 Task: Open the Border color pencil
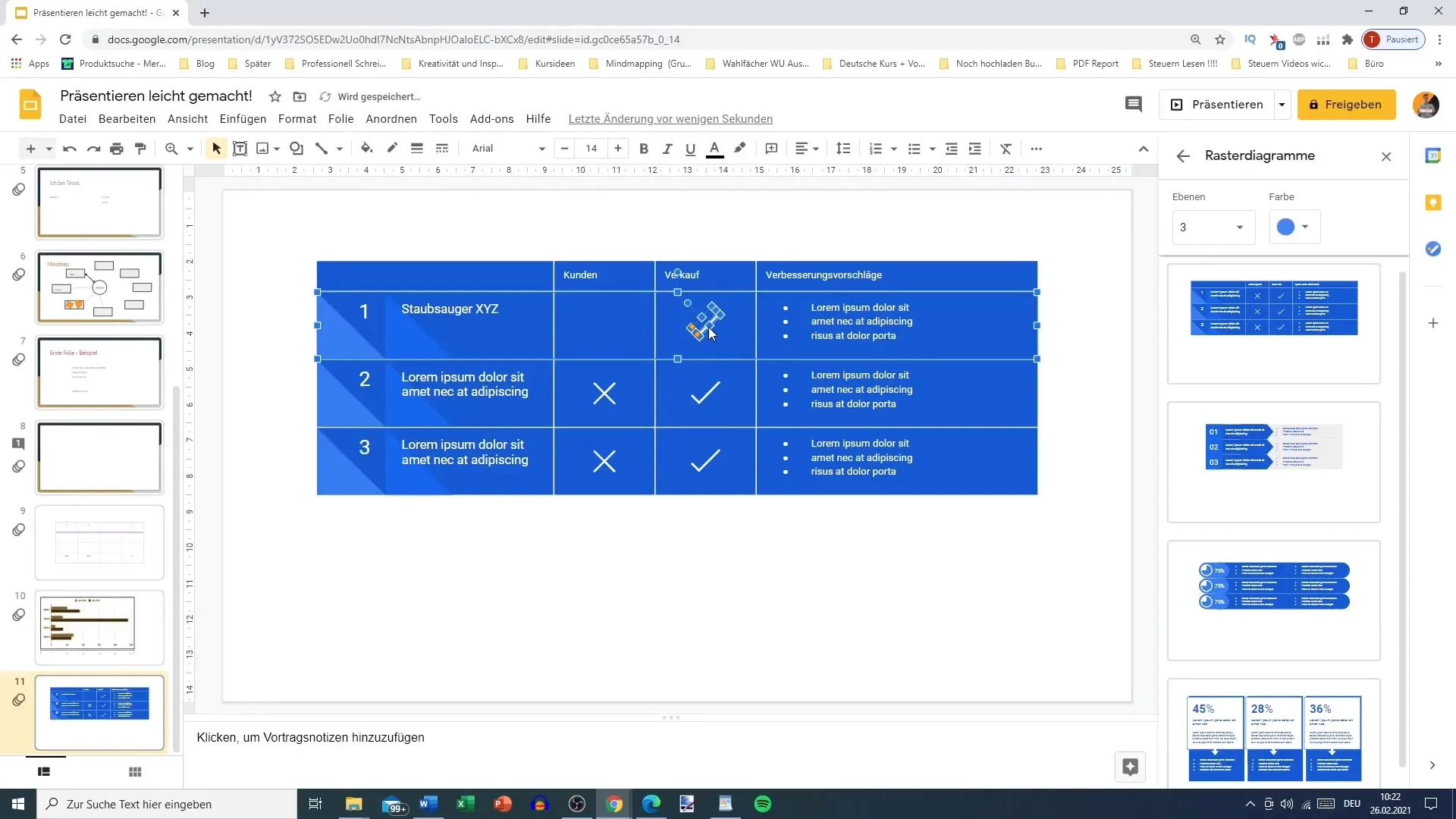coord(392,149)
